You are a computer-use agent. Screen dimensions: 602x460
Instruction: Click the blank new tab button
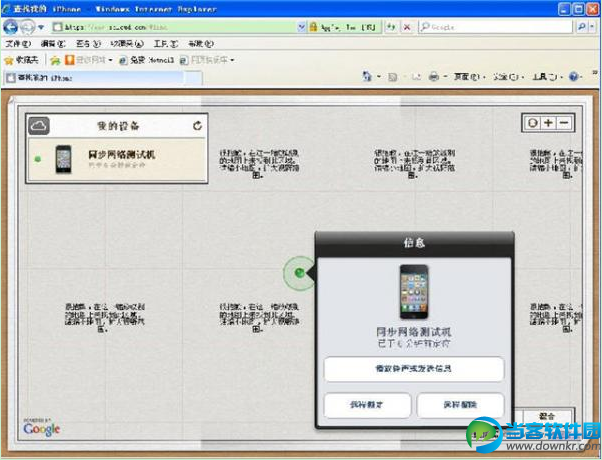pos(193,78)
